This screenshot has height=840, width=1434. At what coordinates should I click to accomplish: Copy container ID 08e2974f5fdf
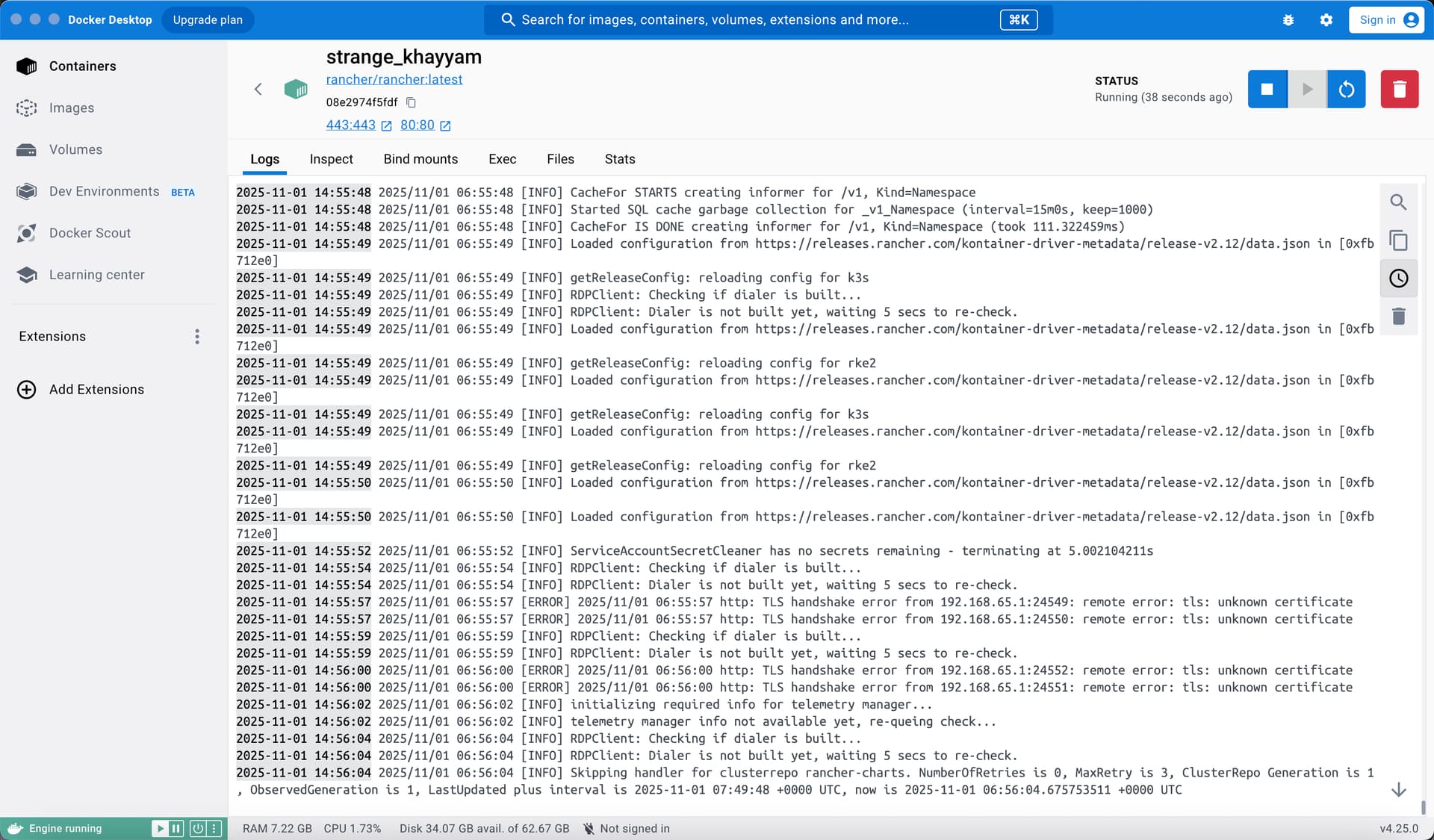click(x=411, y=102)
